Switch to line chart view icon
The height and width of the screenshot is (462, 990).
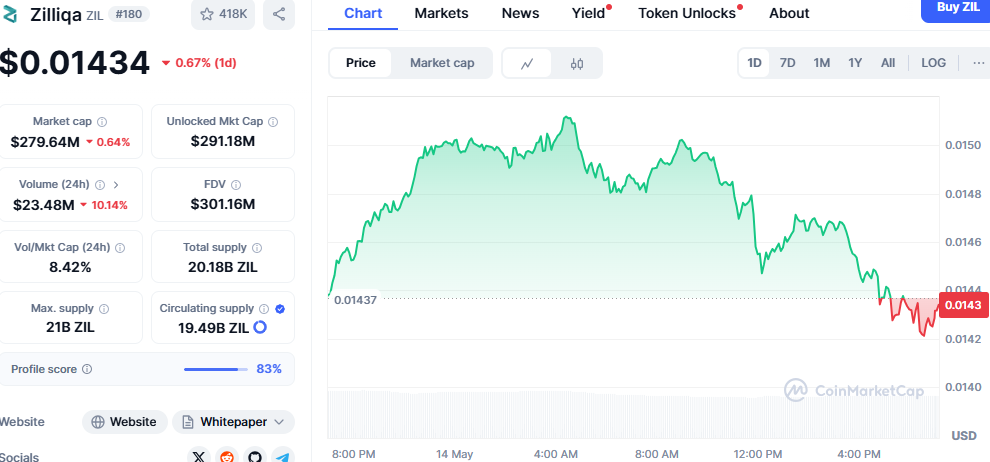click(x=527, y=63)
